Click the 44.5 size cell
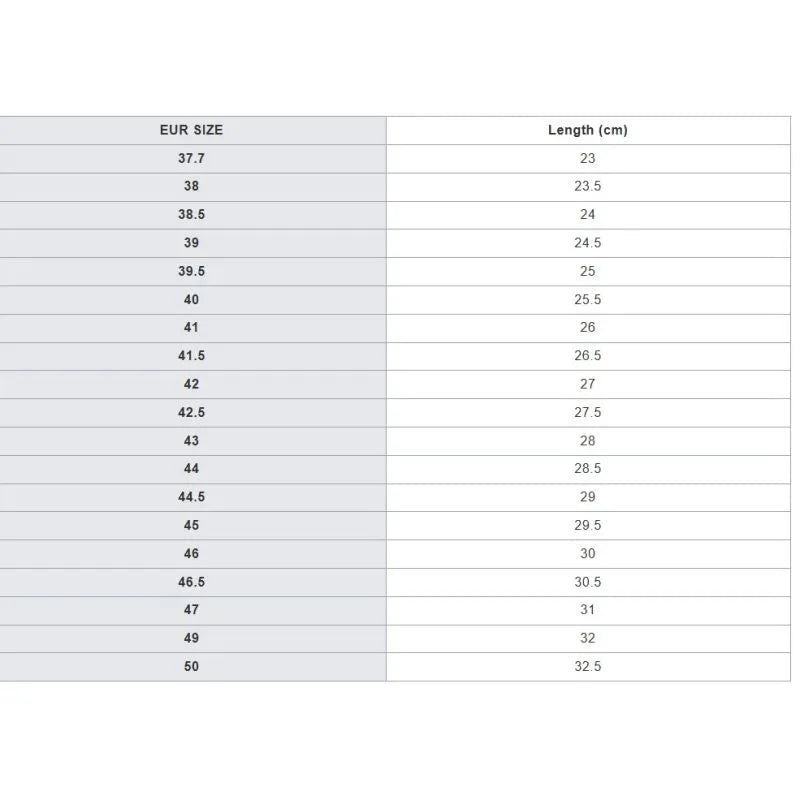Screen dimensions: 800x800 click(191, 497)
